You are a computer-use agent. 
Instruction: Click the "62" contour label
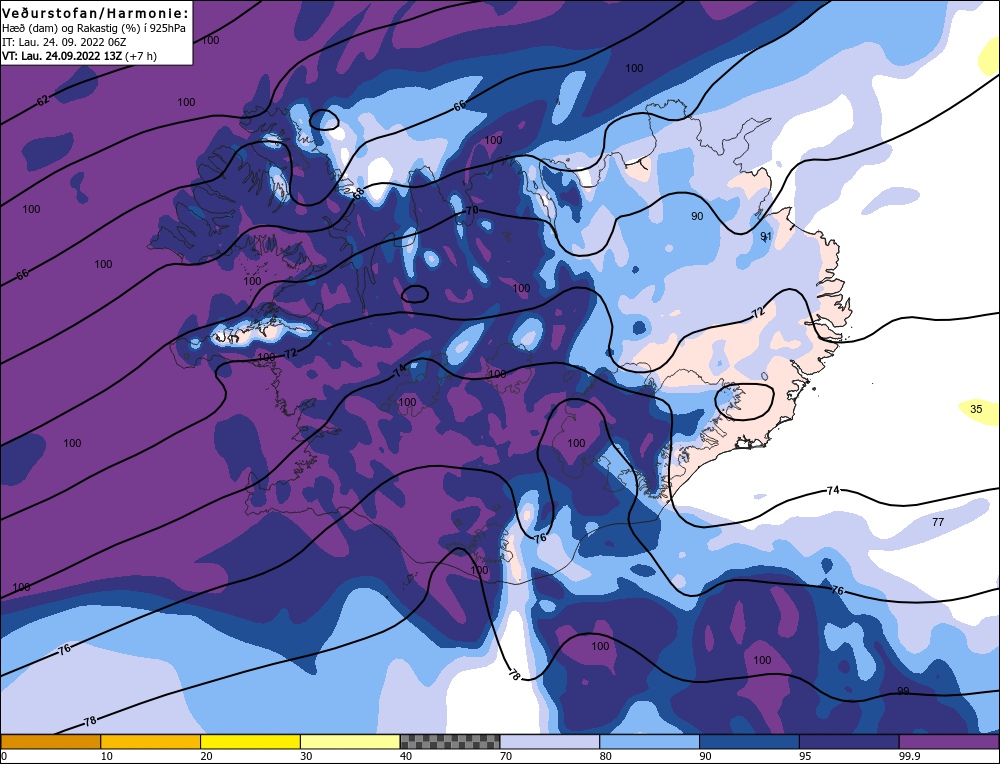[x=43, y=100]
